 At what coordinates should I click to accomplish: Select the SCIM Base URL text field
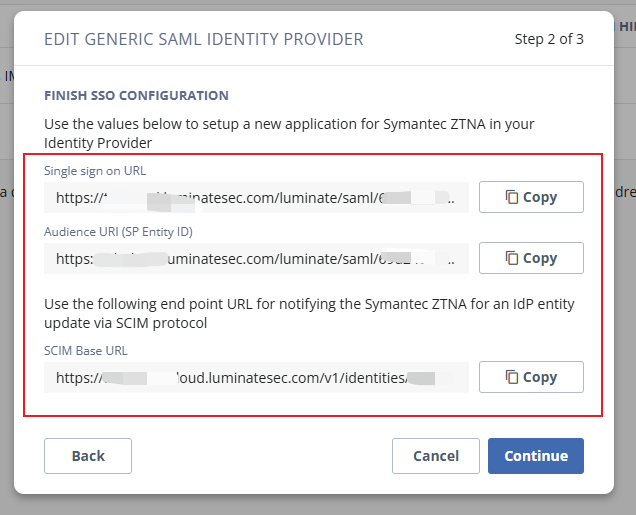[256, 378]
